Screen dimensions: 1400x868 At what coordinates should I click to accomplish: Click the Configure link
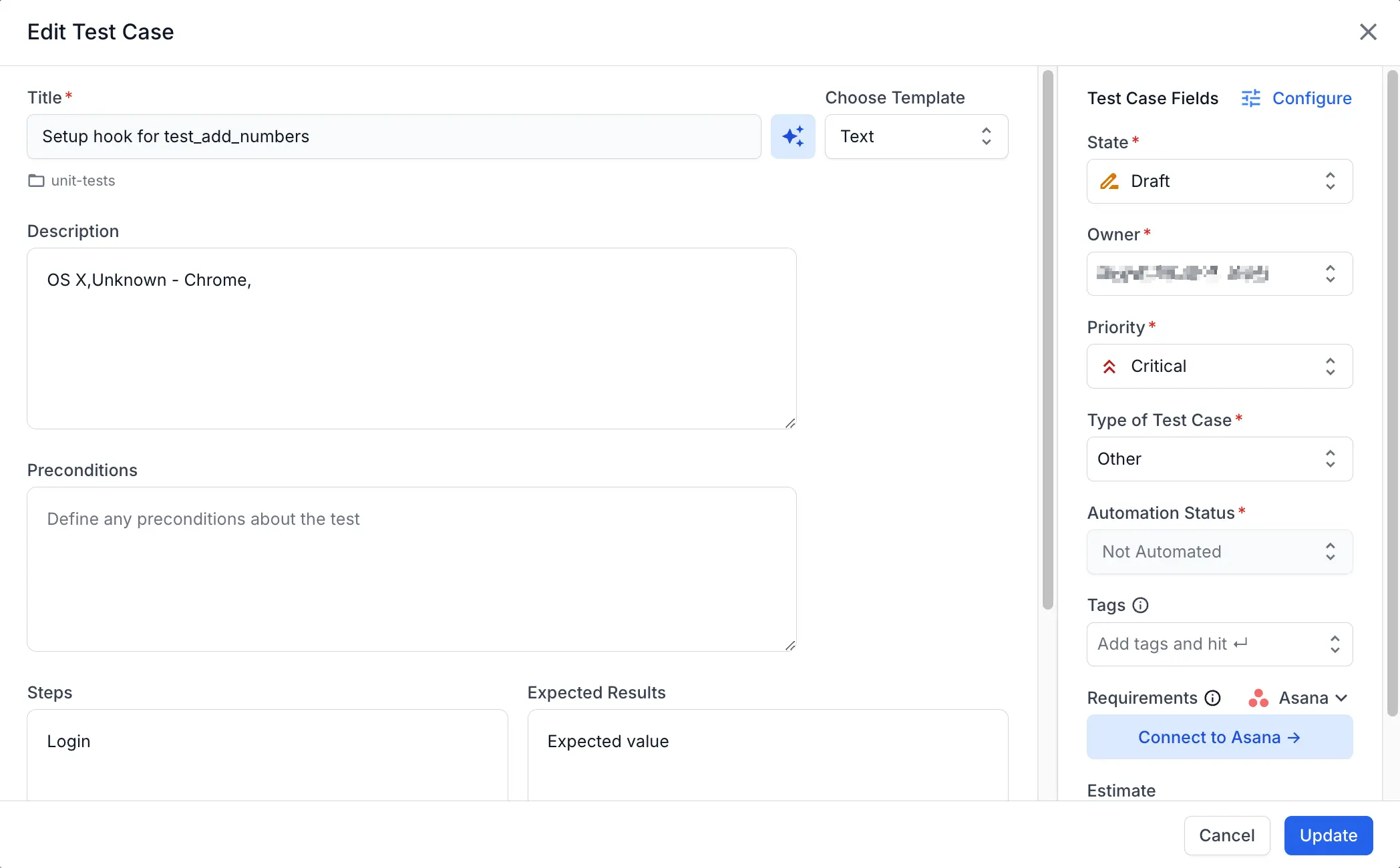[x=1311, y=98]
